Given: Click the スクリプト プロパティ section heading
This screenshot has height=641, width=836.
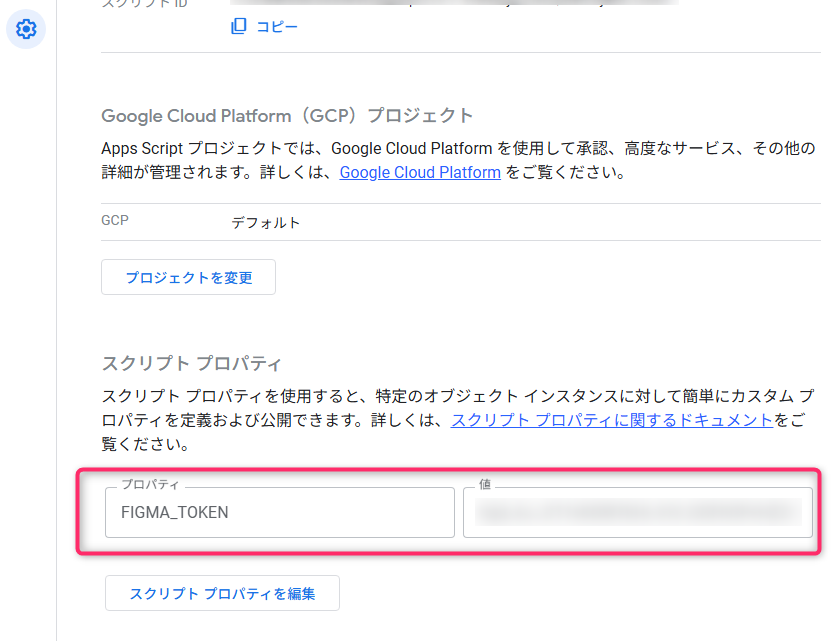Looking at the screenshot, I should point(192,362).
